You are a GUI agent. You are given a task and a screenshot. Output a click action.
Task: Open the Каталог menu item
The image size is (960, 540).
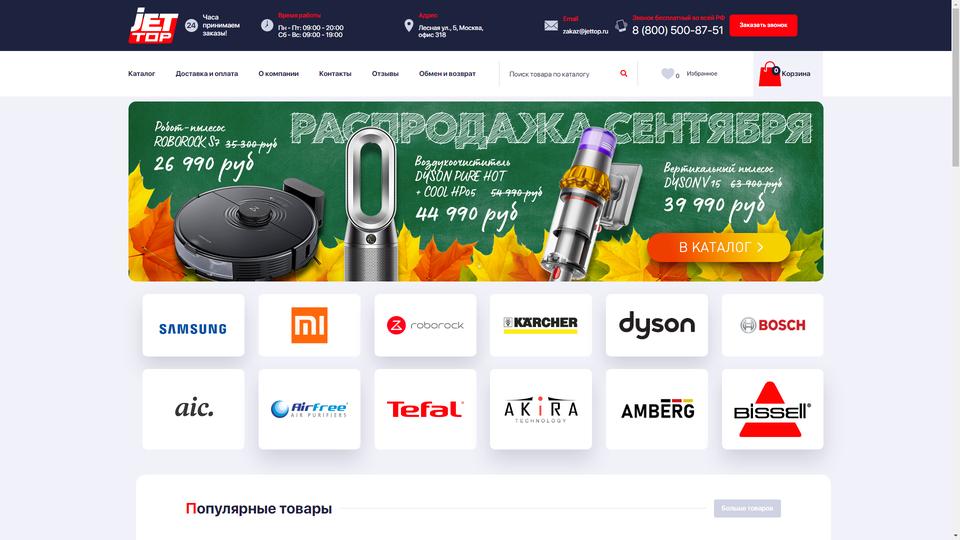[141, 73]
